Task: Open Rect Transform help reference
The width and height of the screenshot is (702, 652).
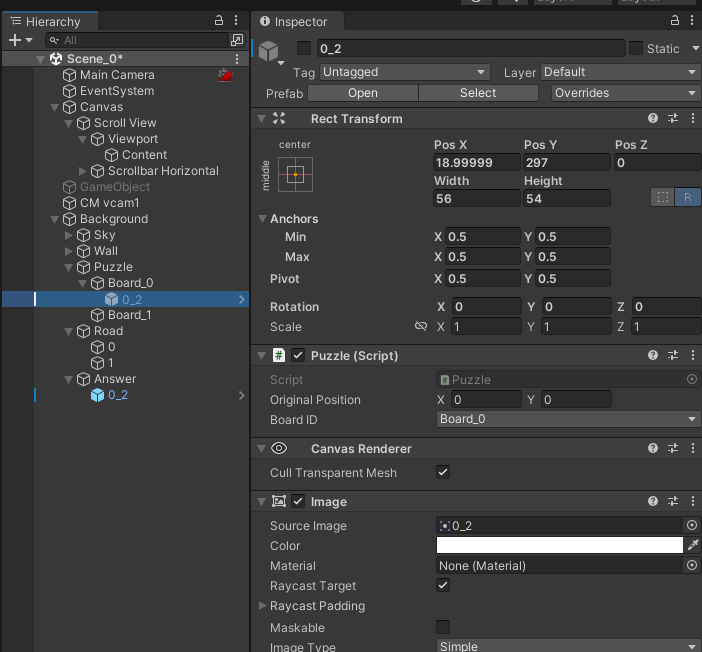Action: pyautogui.click(x=653, y=118)
